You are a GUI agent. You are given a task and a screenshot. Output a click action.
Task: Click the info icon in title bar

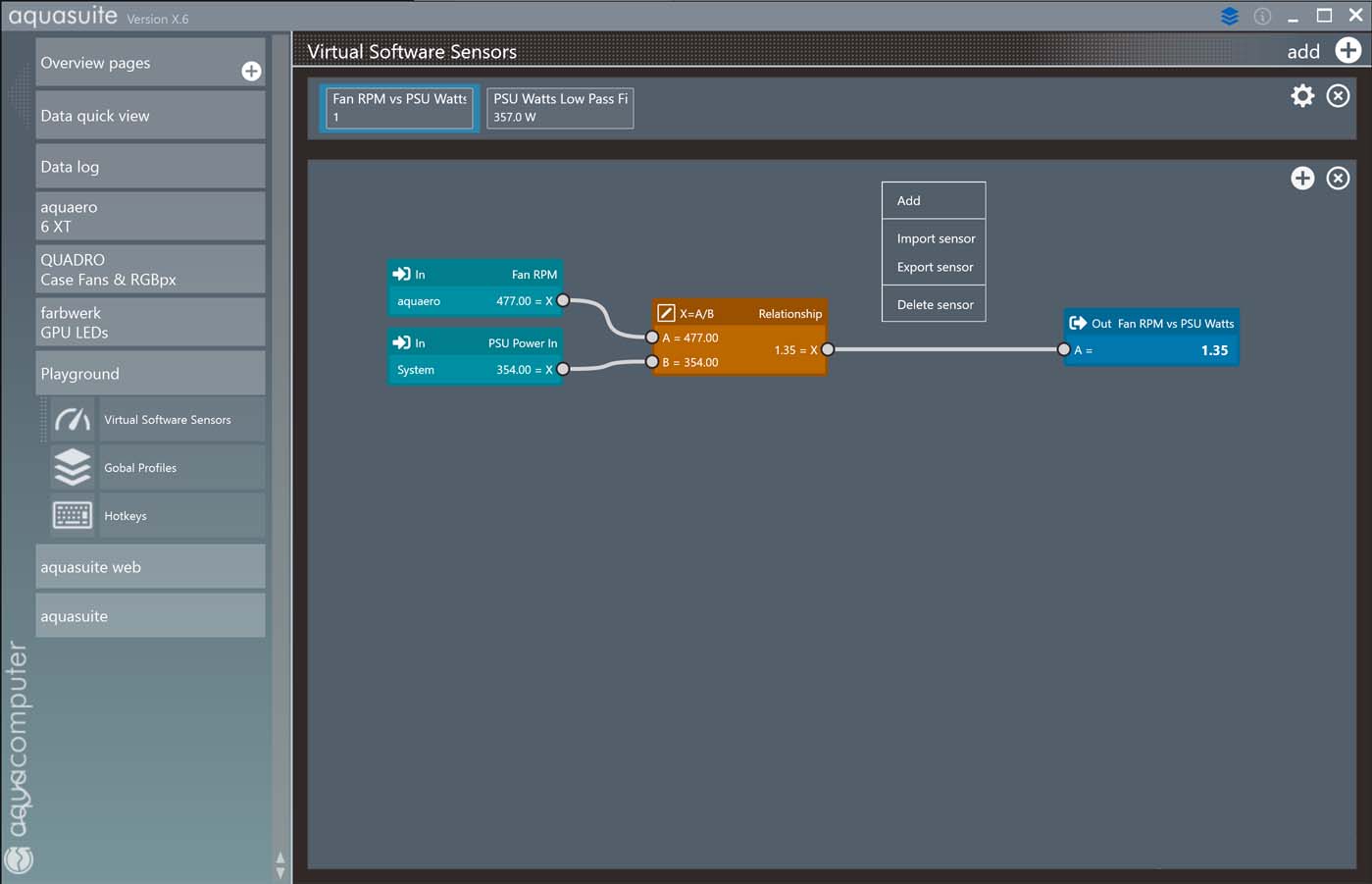tap(1262, 16)
